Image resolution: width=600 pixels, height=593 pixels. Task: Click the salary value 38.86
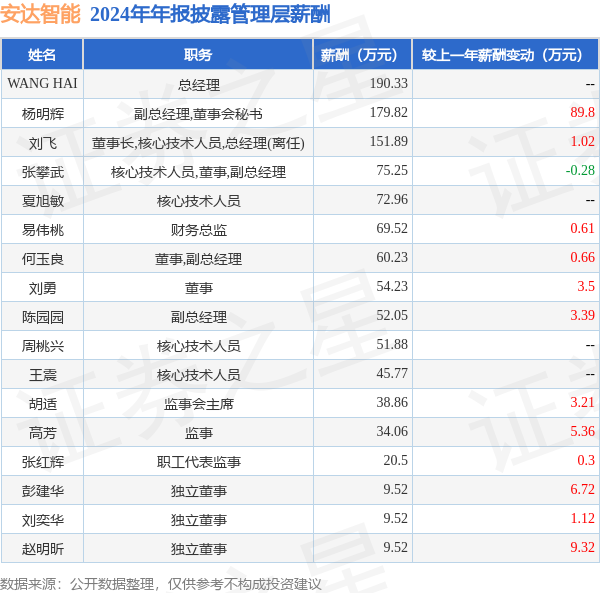(392, 403)
